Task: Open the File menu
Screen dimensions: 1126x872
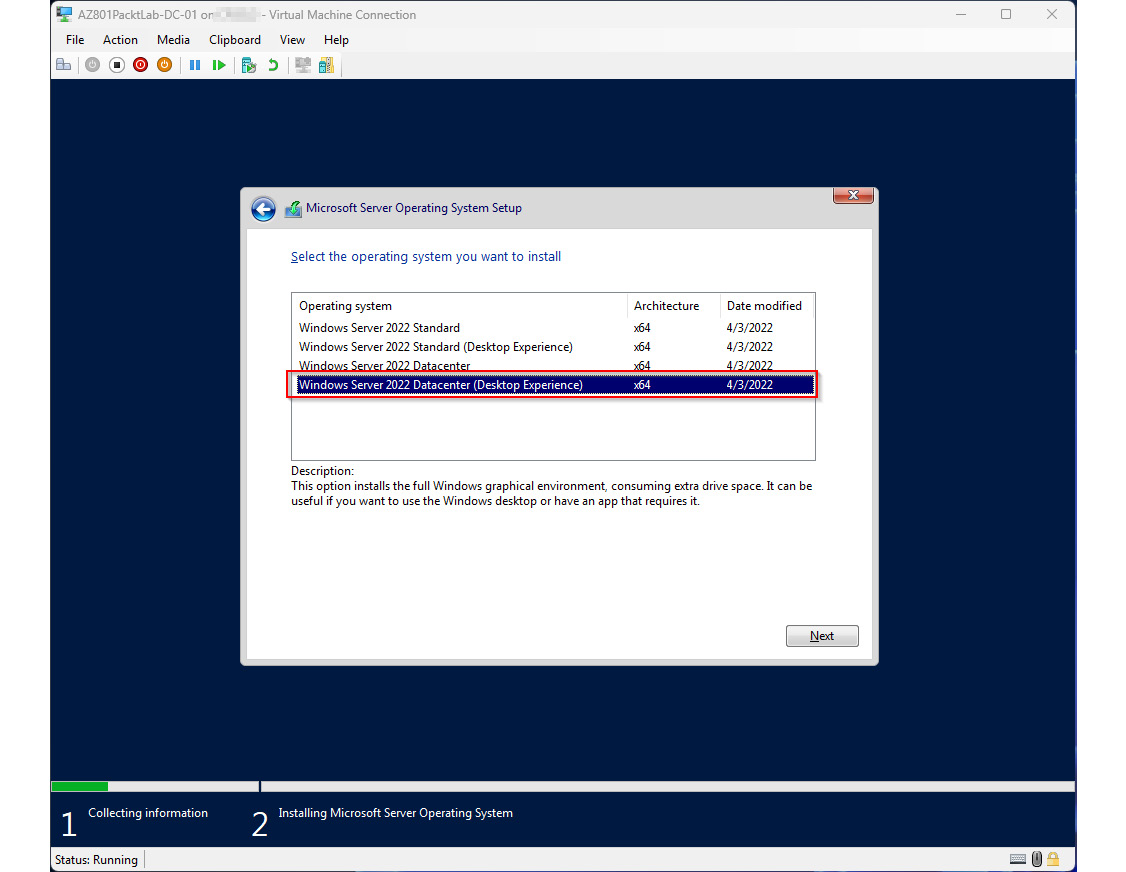Action: [x=75, y=40]
